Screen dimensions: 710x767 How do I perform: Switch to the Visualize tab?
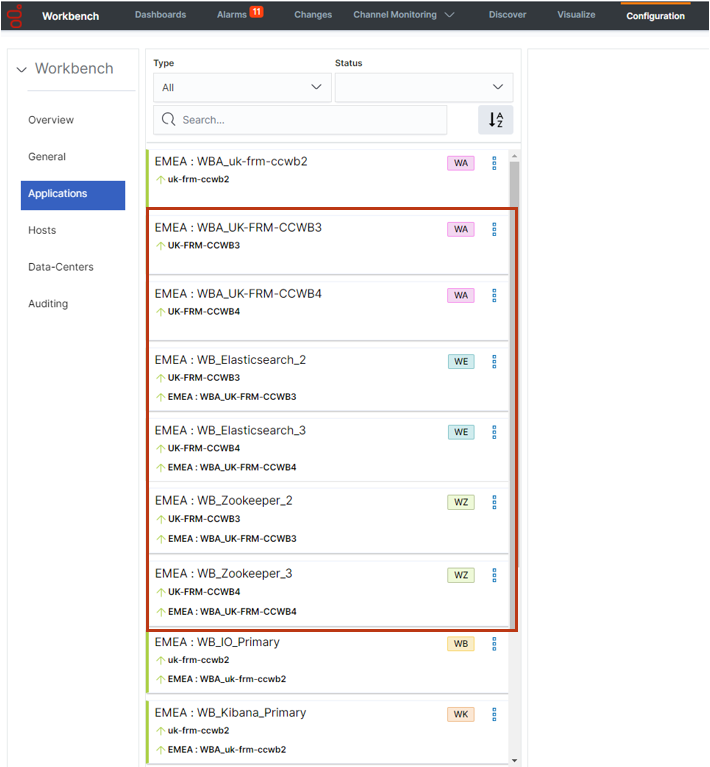(x=576, y=15)
